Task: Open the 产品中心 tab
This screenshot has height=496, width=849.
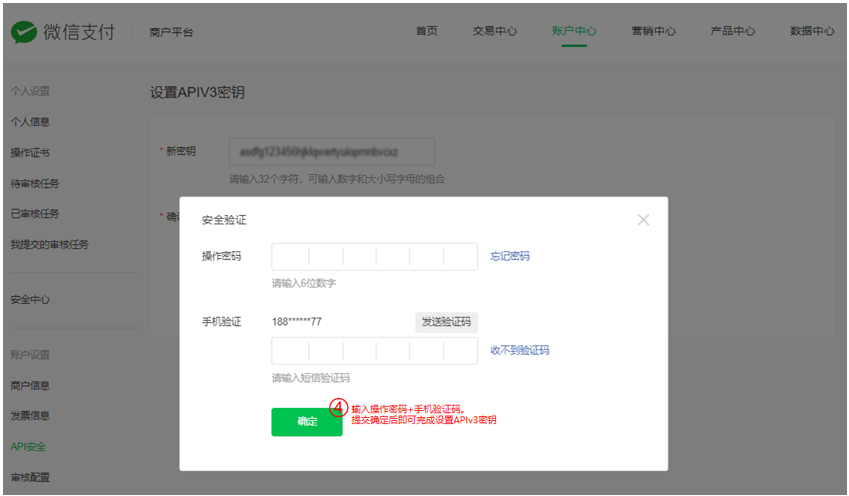Action: tap(732, 31)
